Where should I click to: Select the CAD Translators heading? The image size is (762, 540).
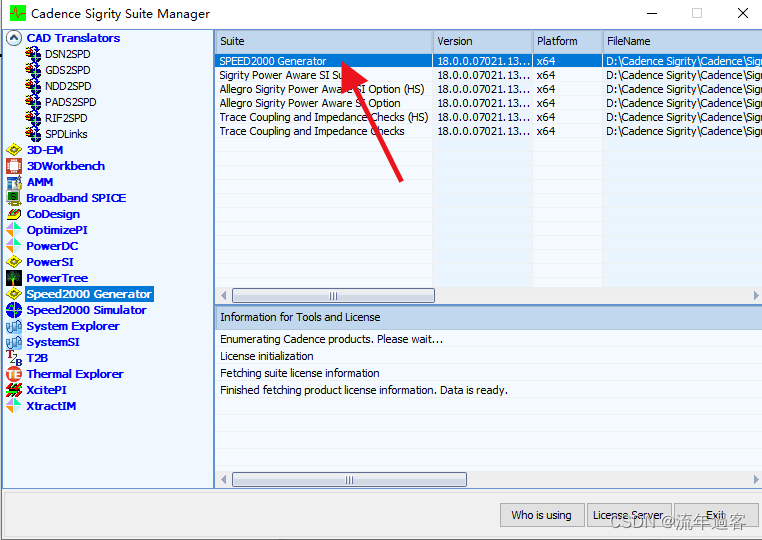coord(73,38)
